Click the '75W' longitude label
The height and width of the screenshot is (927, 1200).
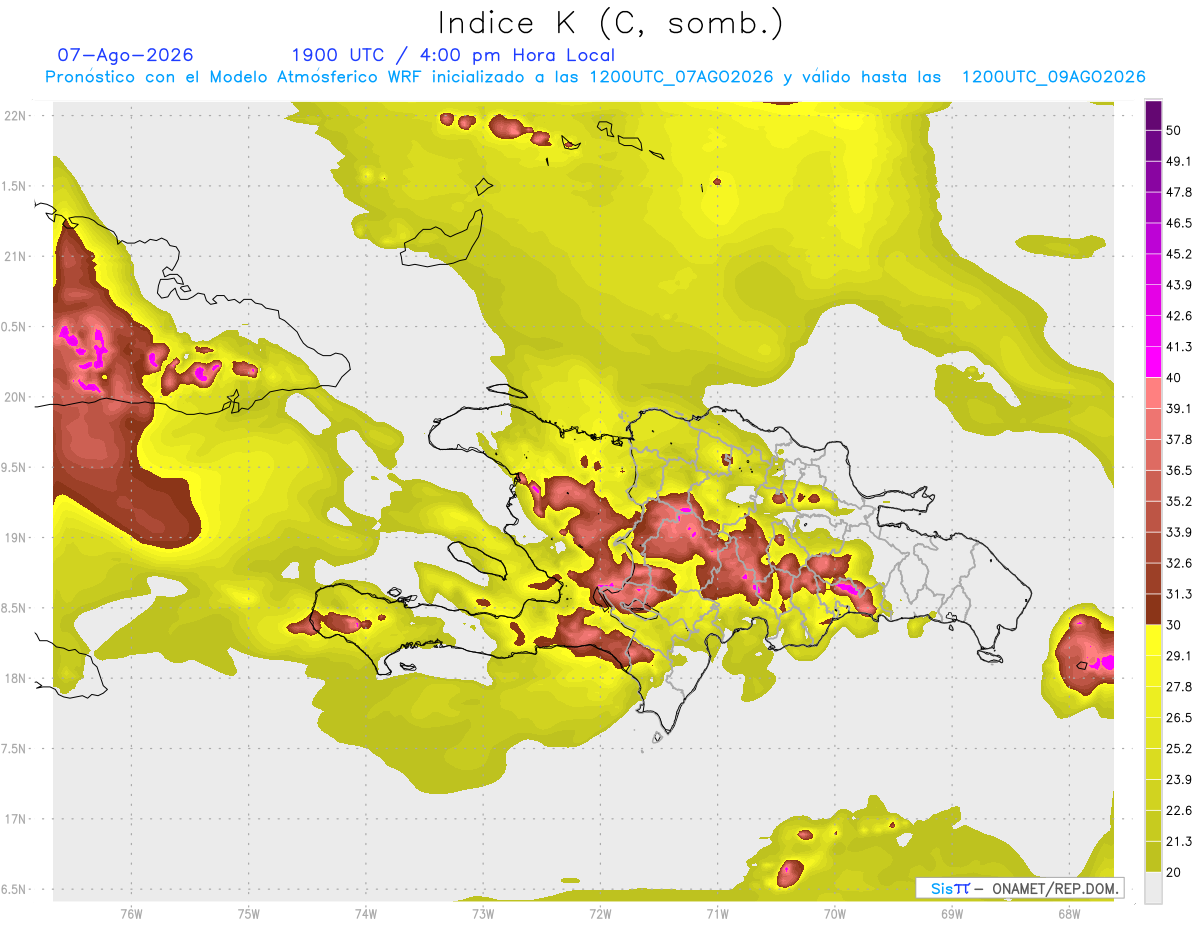pos(249,914)
